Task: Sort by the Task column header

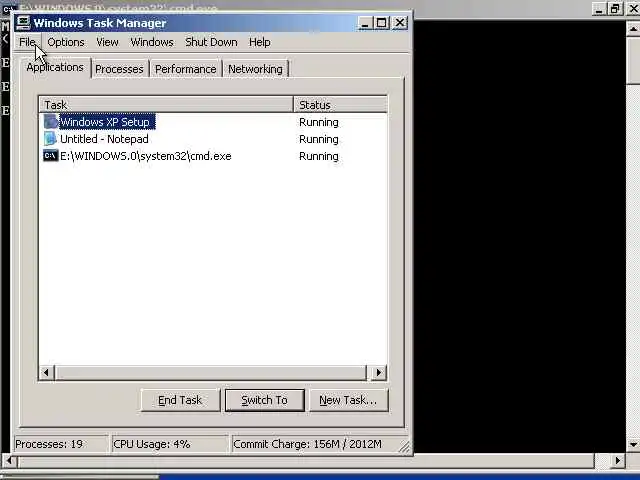Action: pos(166,104)
